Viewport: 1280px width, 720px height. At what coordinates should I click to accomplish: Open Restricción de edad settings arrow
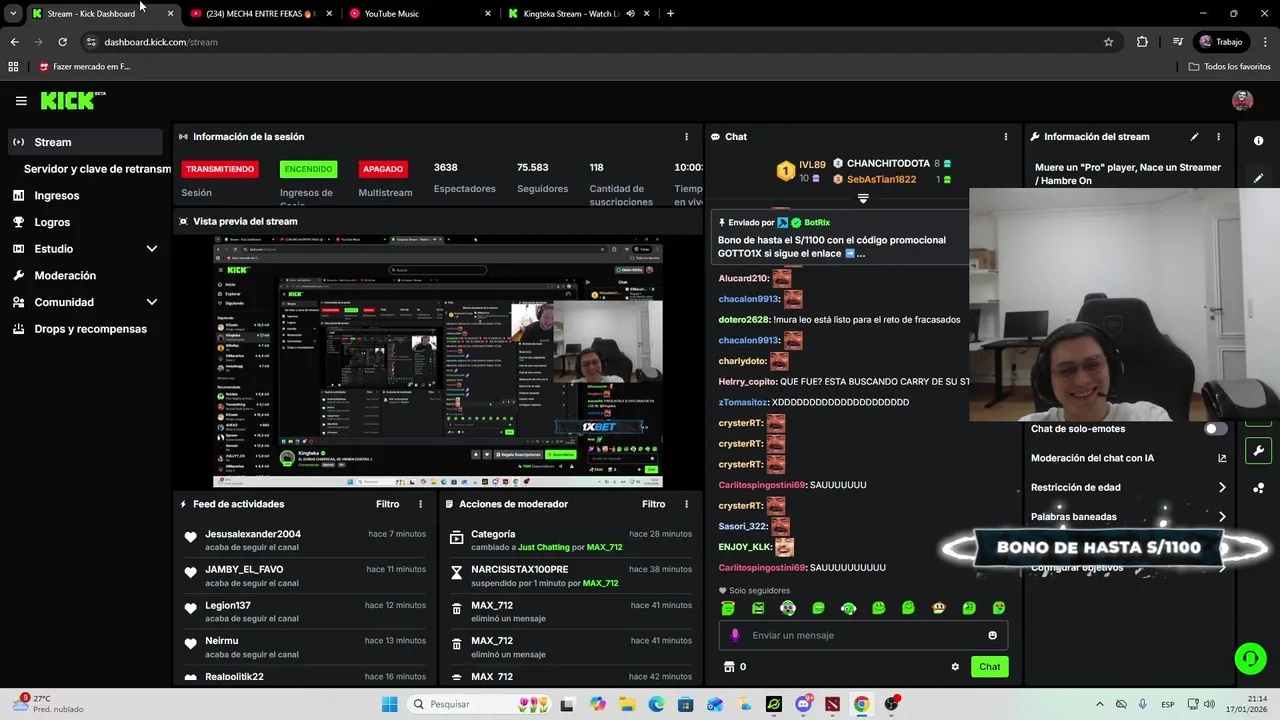click(x=1222, y=488)
